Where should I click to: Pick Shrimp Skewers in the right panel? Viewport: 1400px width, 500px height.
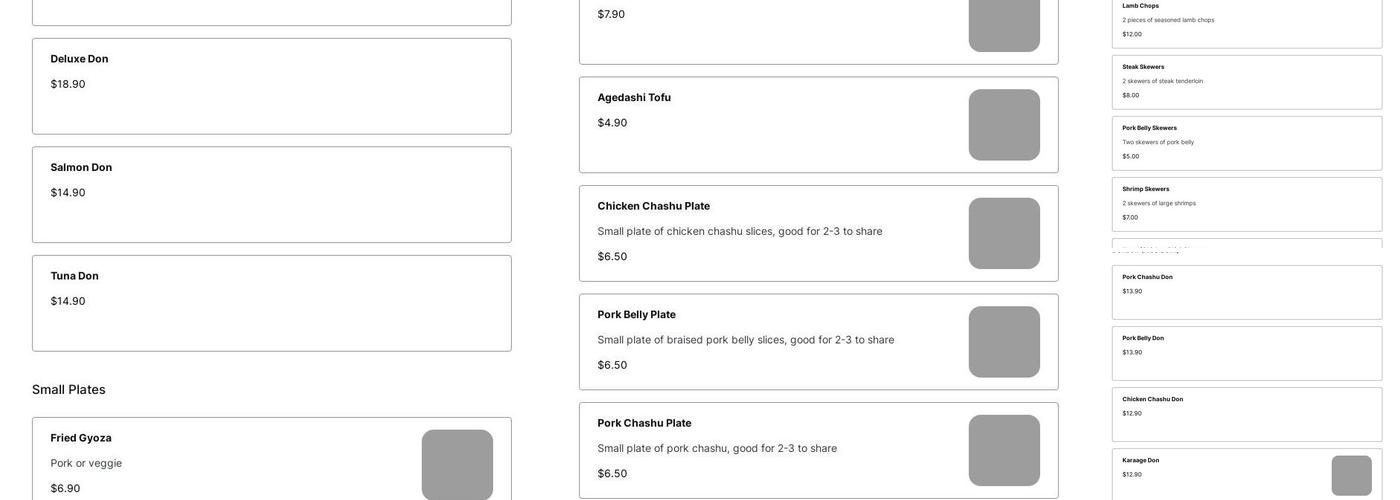1247,204
